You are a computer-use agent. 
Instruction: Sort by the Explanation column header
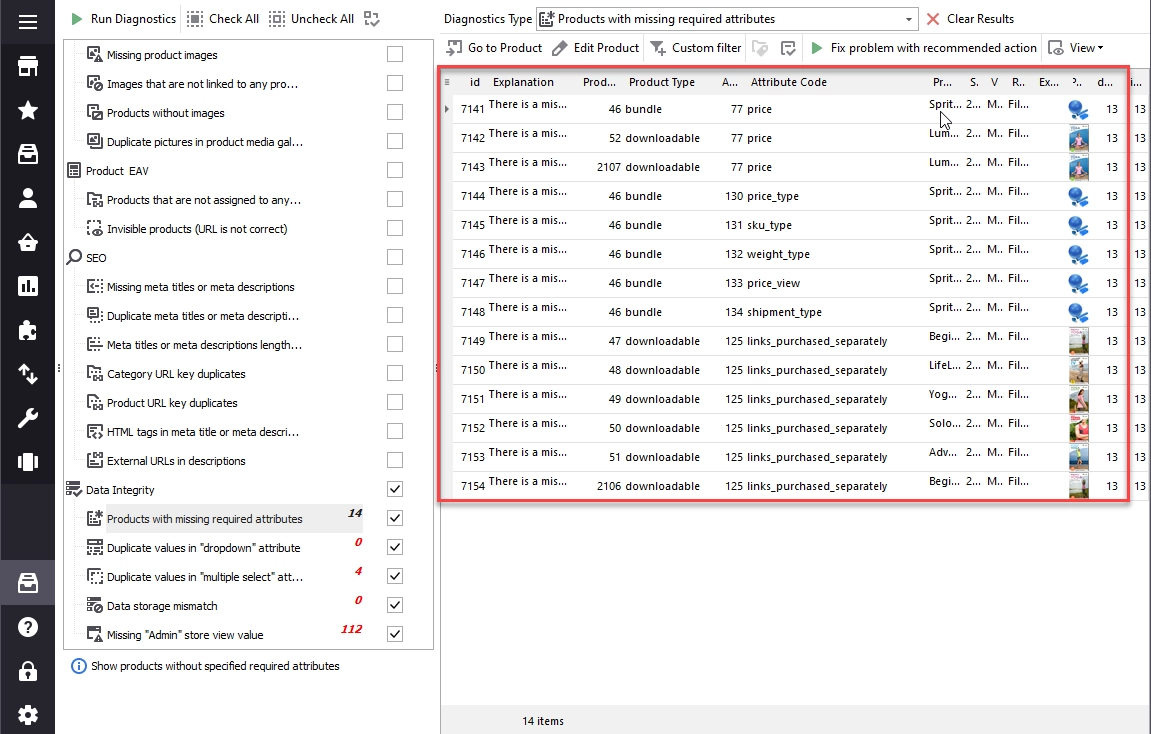[523, 82]
